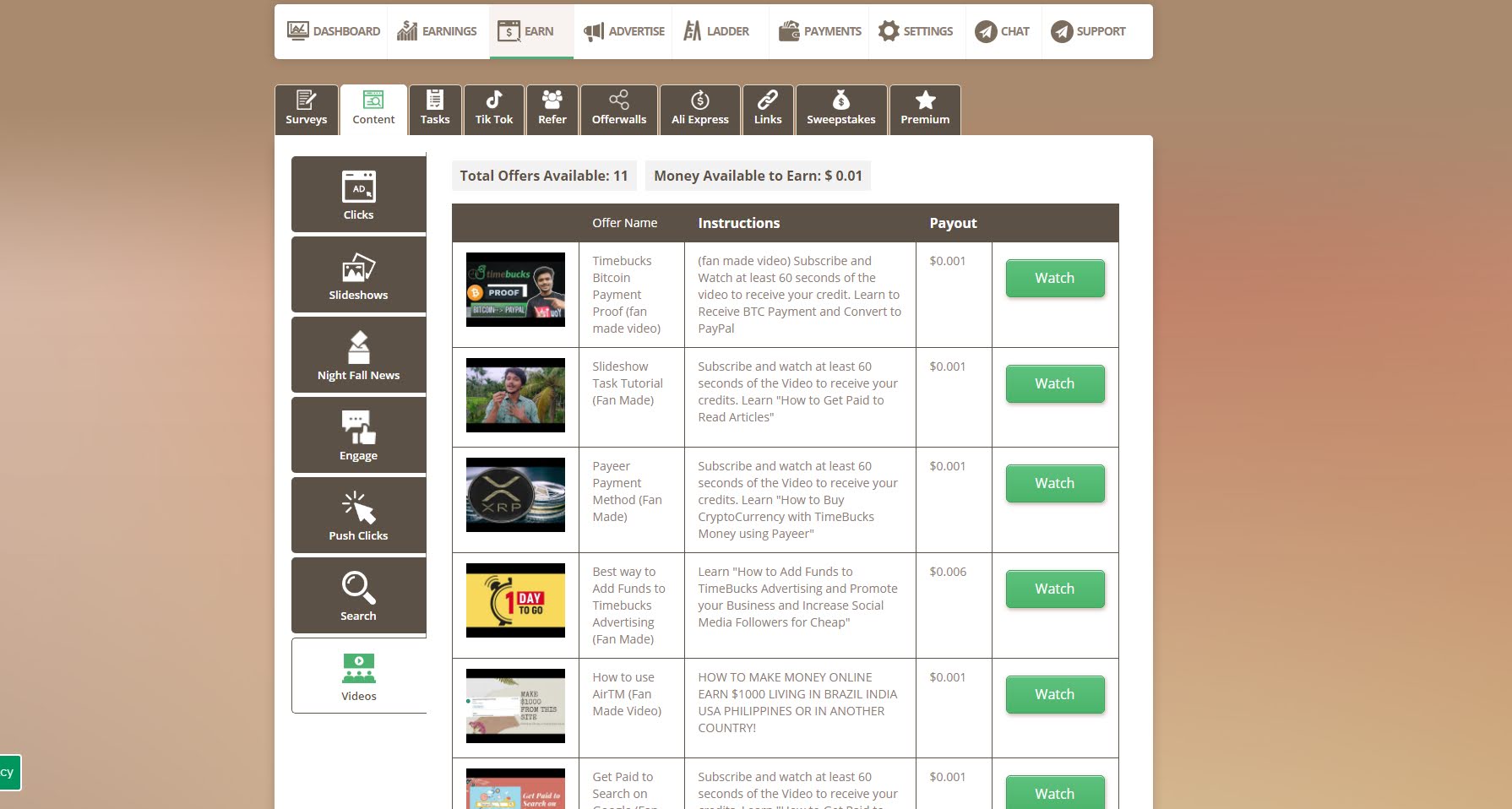
Task: Click the 'Payeer Payment Method (Fan Made)' offer name
Action: coord(628,491)
